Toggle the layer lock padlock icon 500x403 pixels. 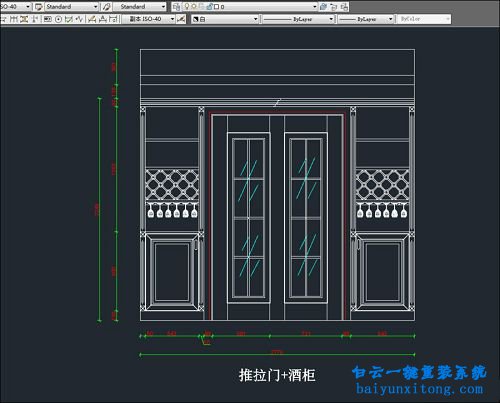pyautogui.click(x=209, y=6)
